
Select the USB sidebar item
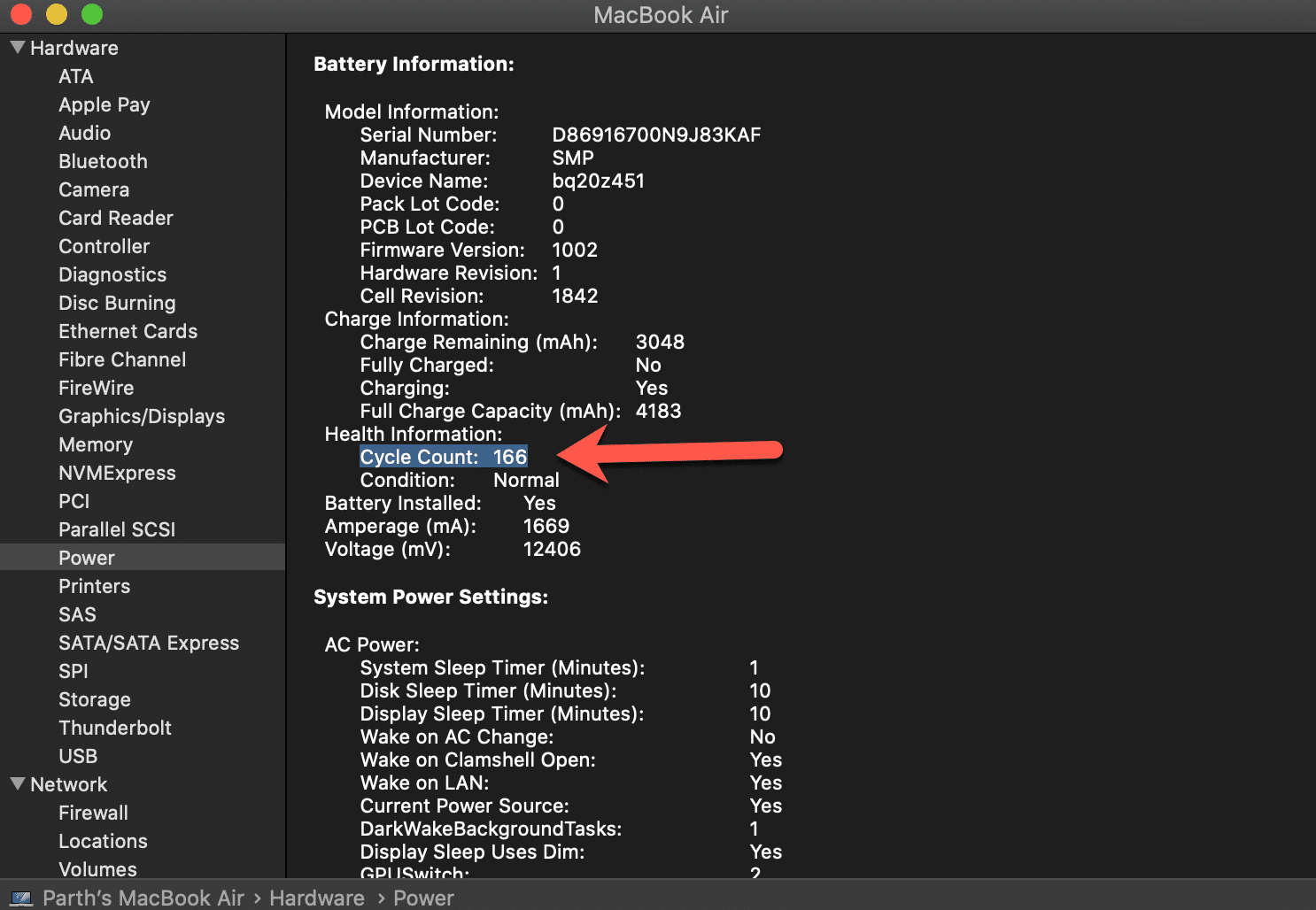pyautogui.click(x=78, y=756)
